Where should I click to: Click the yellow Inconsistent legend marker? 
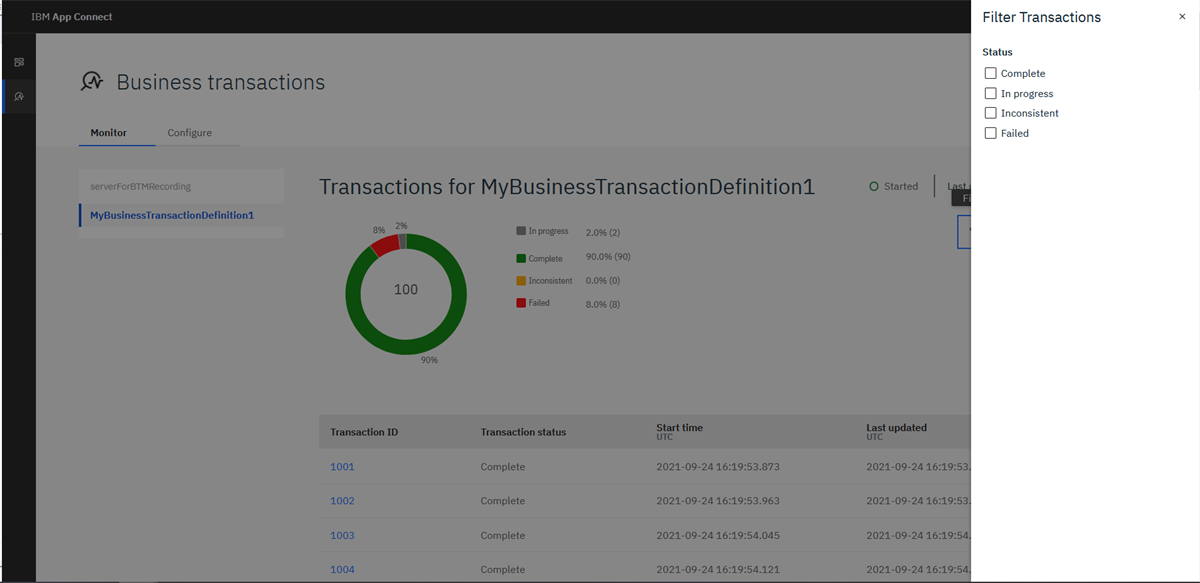[x=520, y=281]
